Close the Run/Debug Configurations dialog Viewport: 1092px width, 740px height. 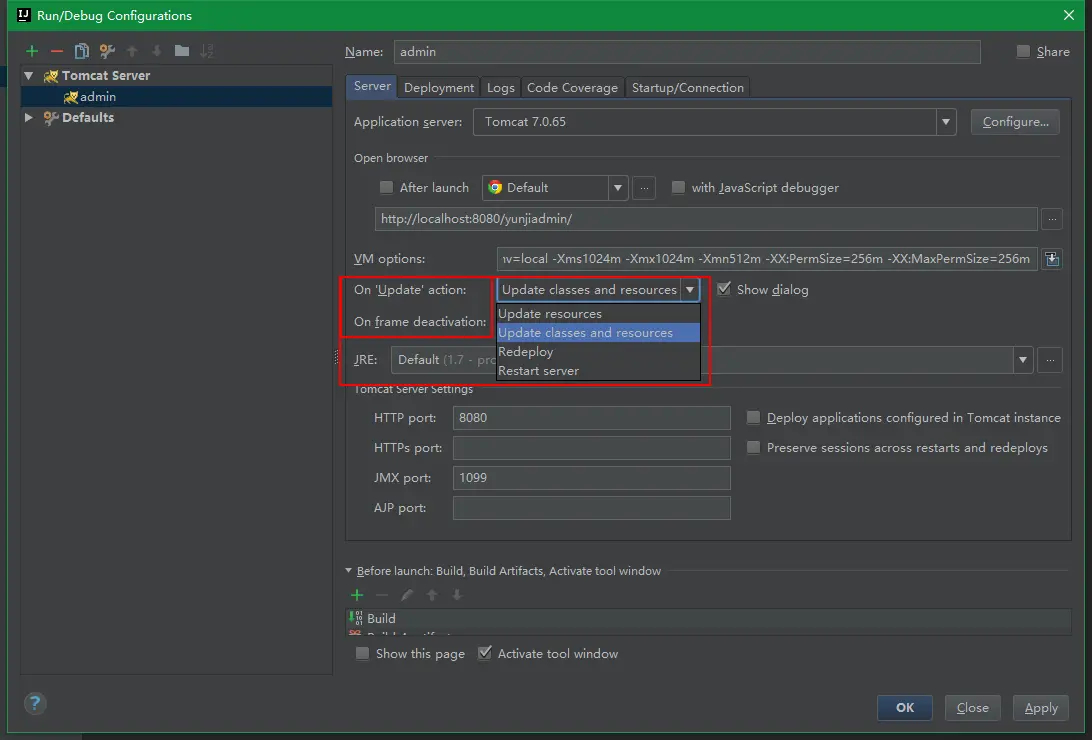1069,15
